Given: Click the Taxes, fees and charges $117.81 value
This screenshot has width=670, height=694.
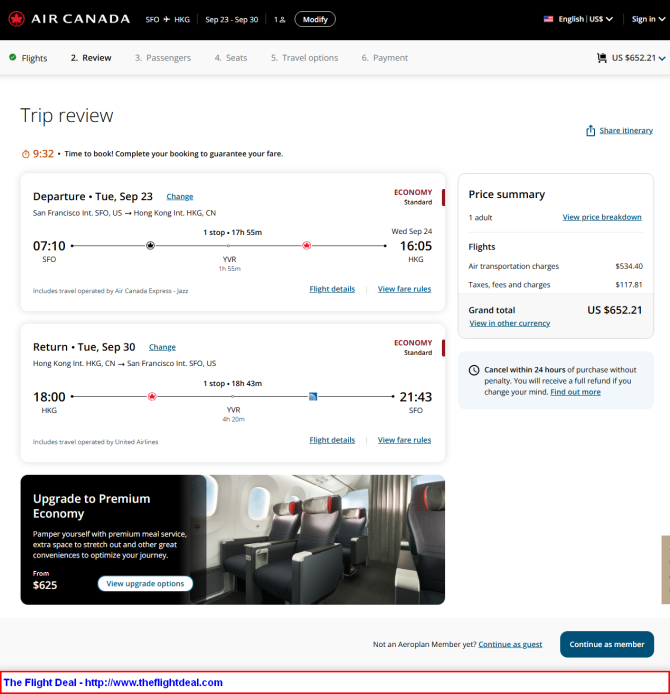Looking at the screenshot, I should [628, 285].
